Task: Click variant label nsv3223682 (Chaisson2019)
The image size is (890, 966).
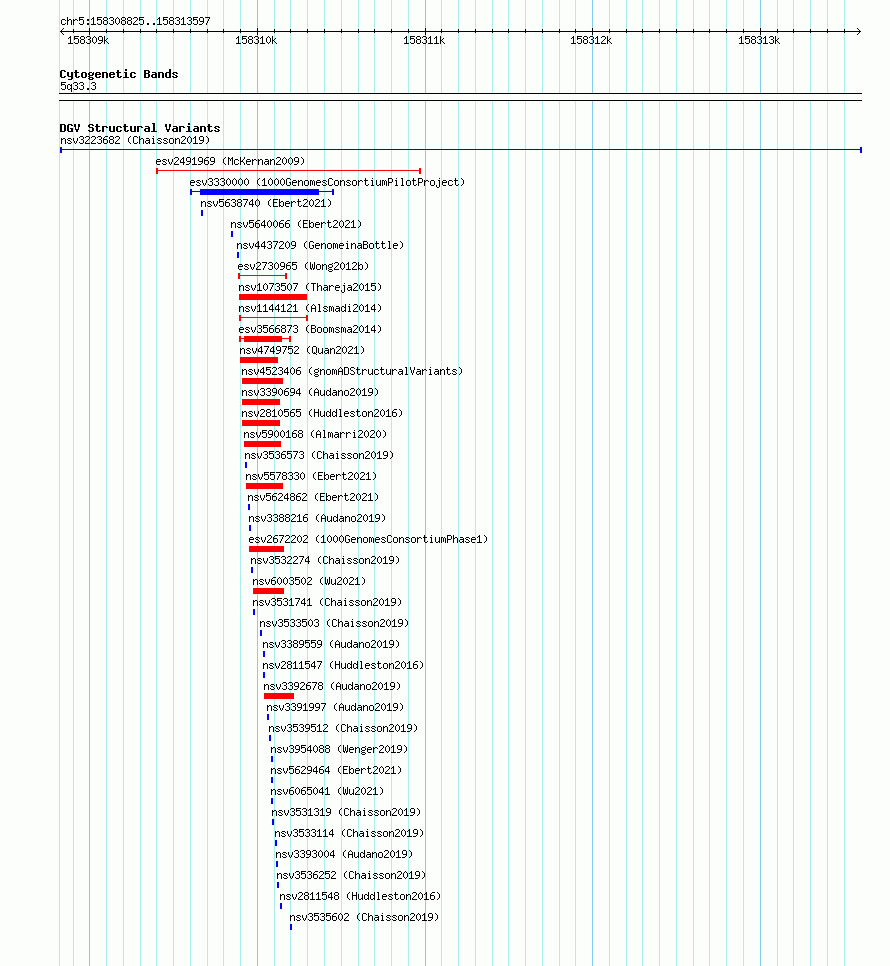Action: pos(135,140)
